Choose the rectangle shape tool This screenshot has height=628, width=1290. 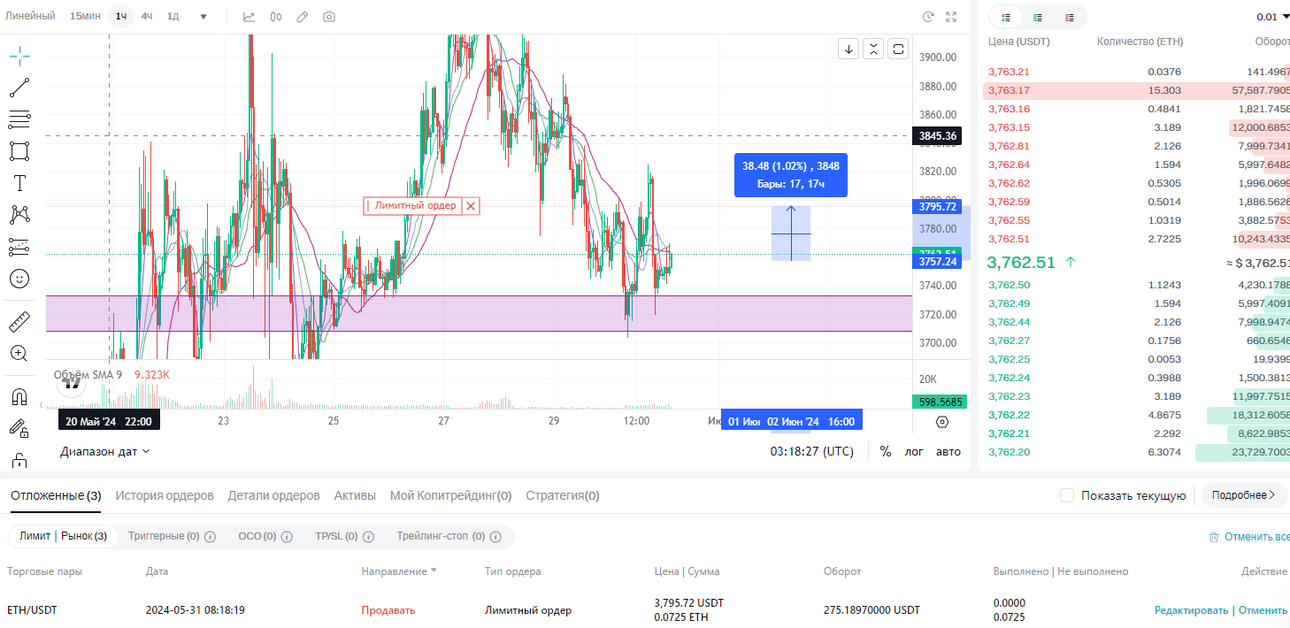[19, 151]
